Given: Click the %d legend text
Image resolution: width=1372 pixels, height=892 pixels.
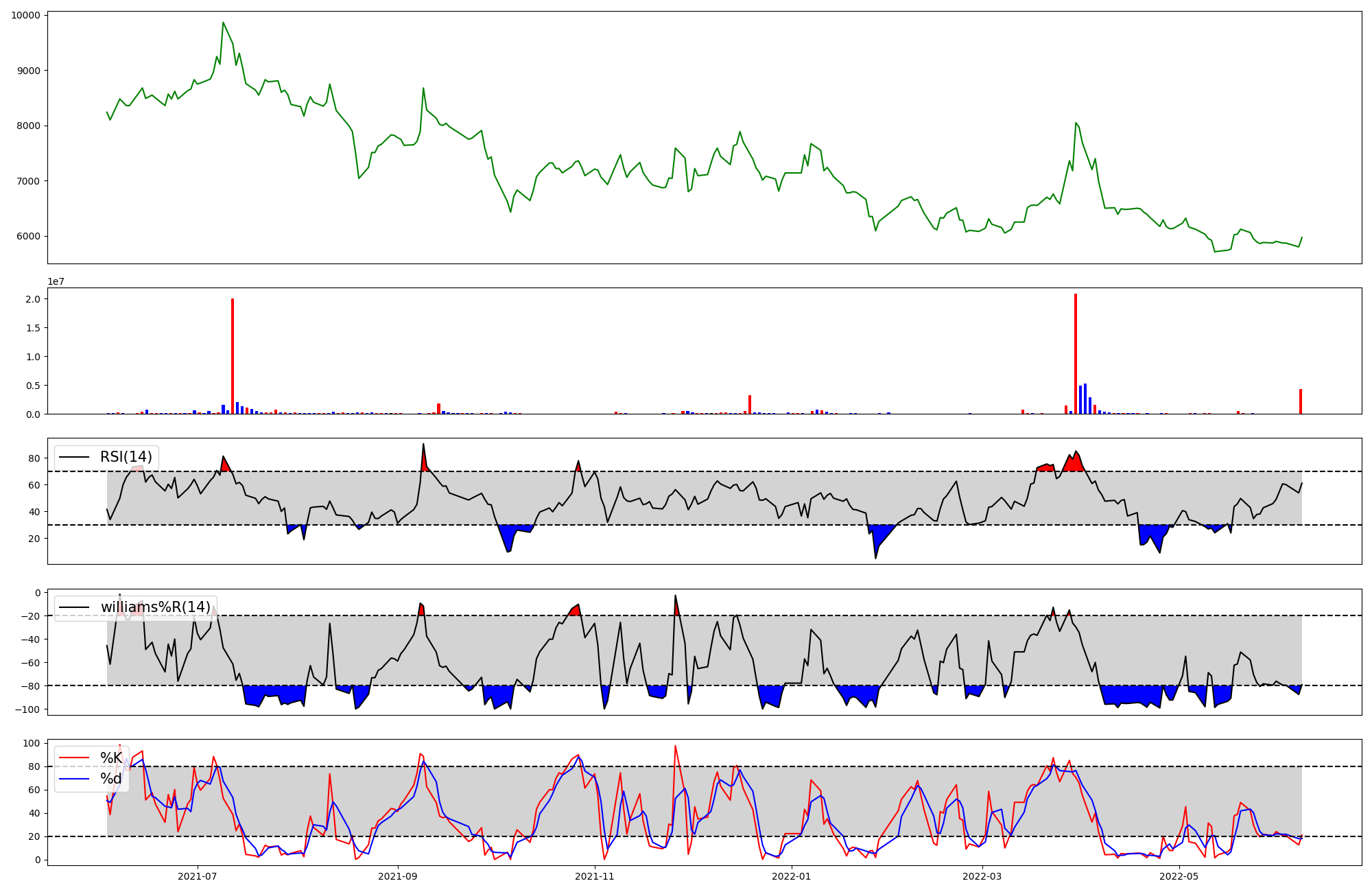Looking at the screenshot, I should tap(111, 779).
